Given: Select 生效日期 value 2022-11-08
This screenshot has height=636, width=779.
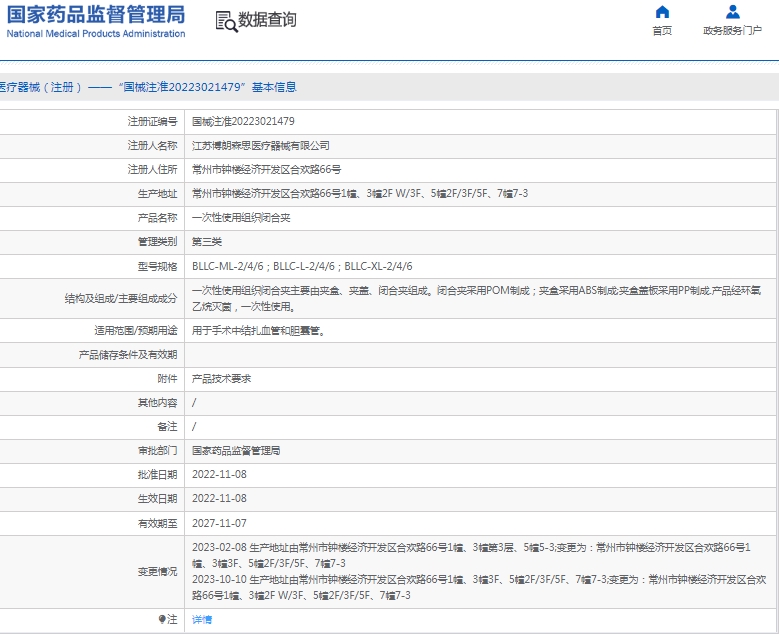Looking at the screenshot, I should [x=219, y=498].
